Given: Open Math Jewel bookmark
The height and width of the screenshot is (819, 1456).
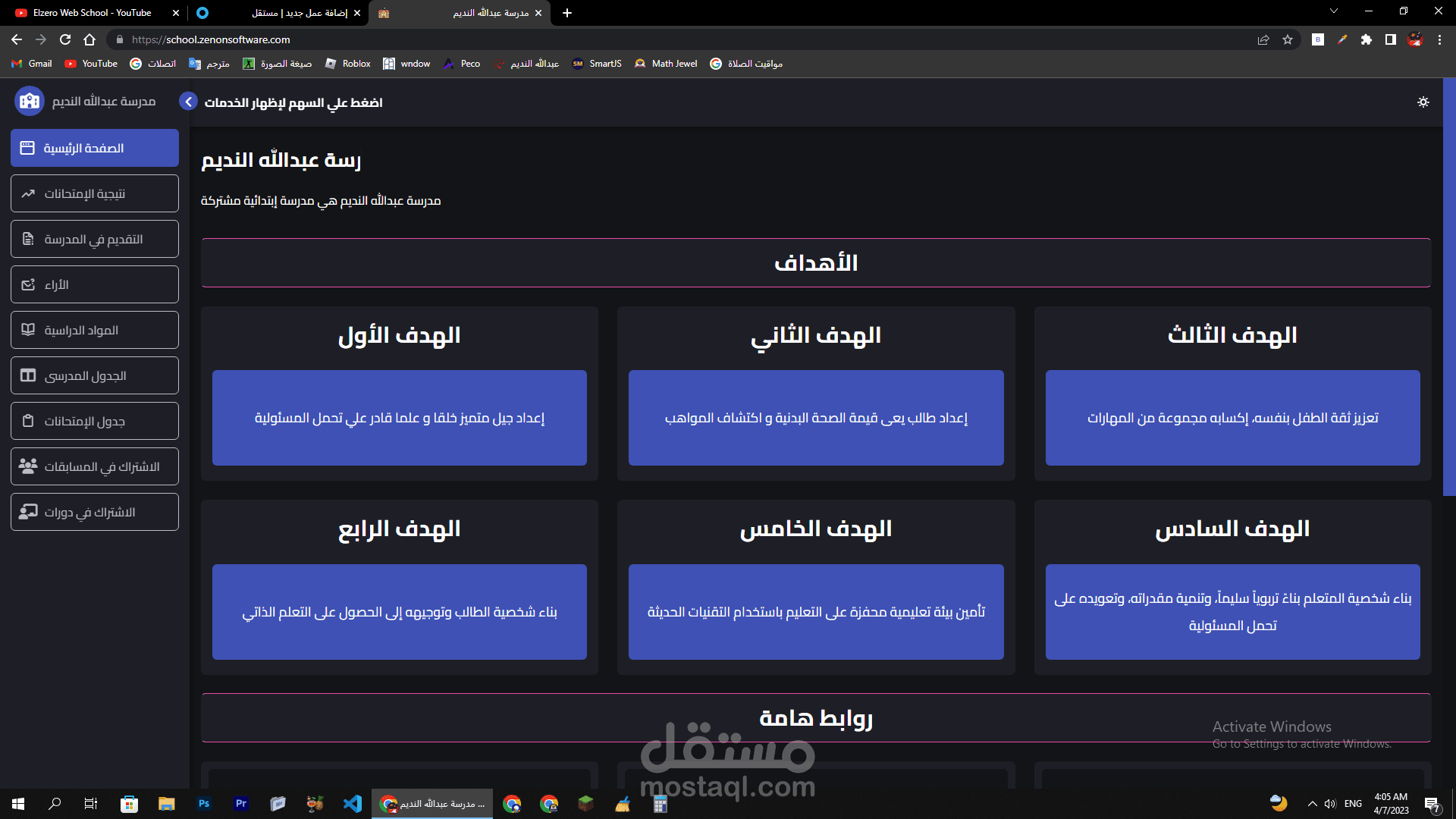Looking at the screenshot, I should tap(666, 64).
